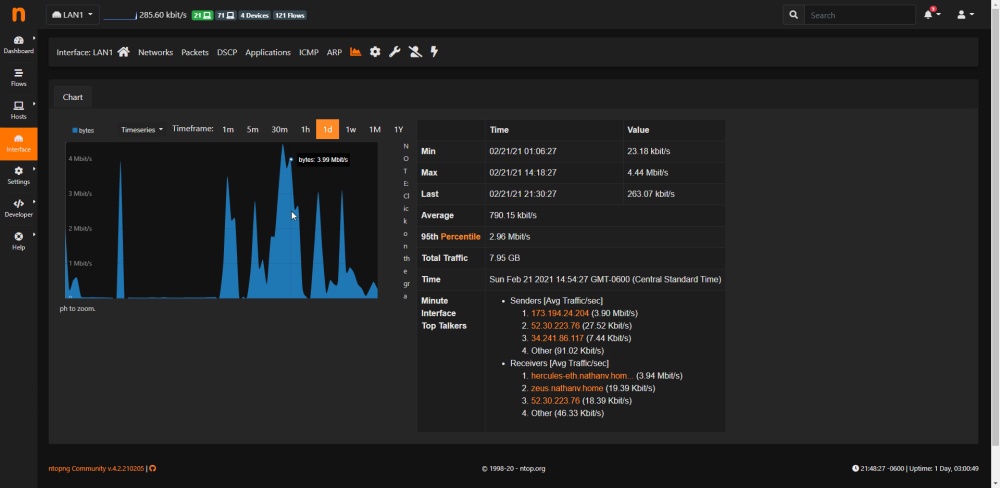Open the Applications interface page

click(x=268, y=52)
